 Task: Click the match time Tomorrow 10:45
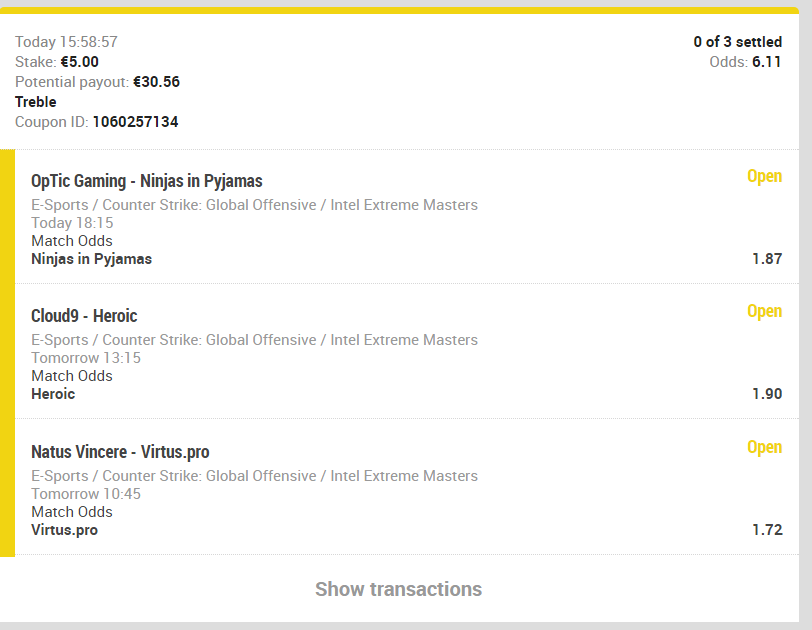[86, 494]
